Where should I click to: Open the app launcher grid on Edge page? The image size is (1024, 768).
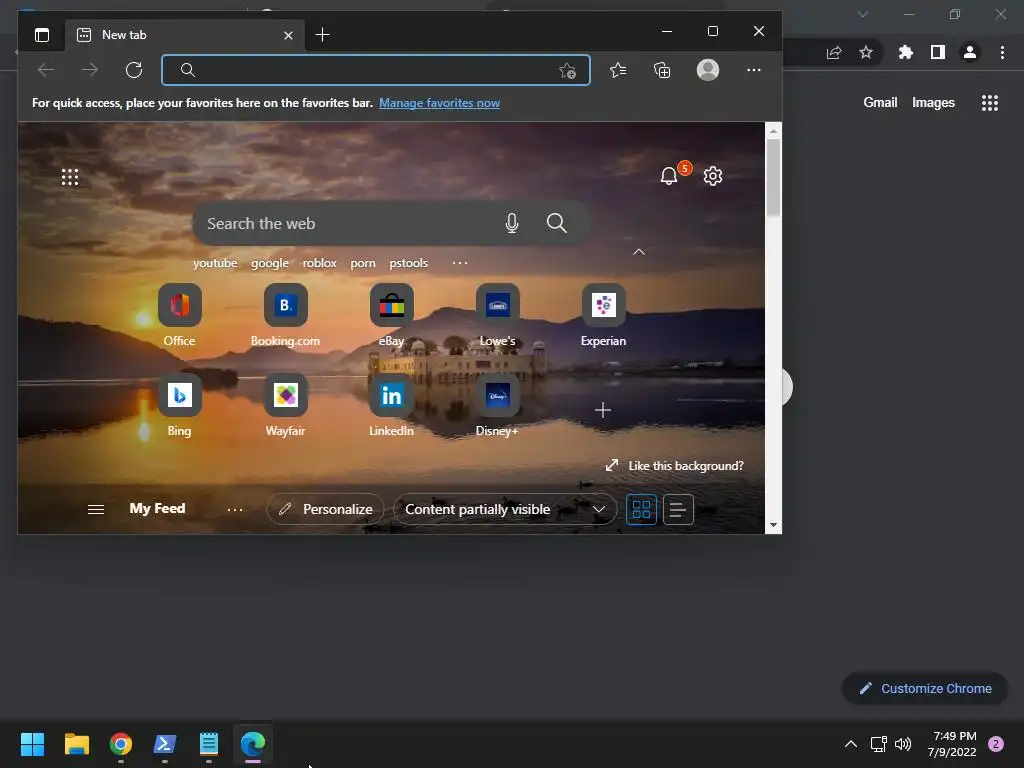[x=70, y=177]
